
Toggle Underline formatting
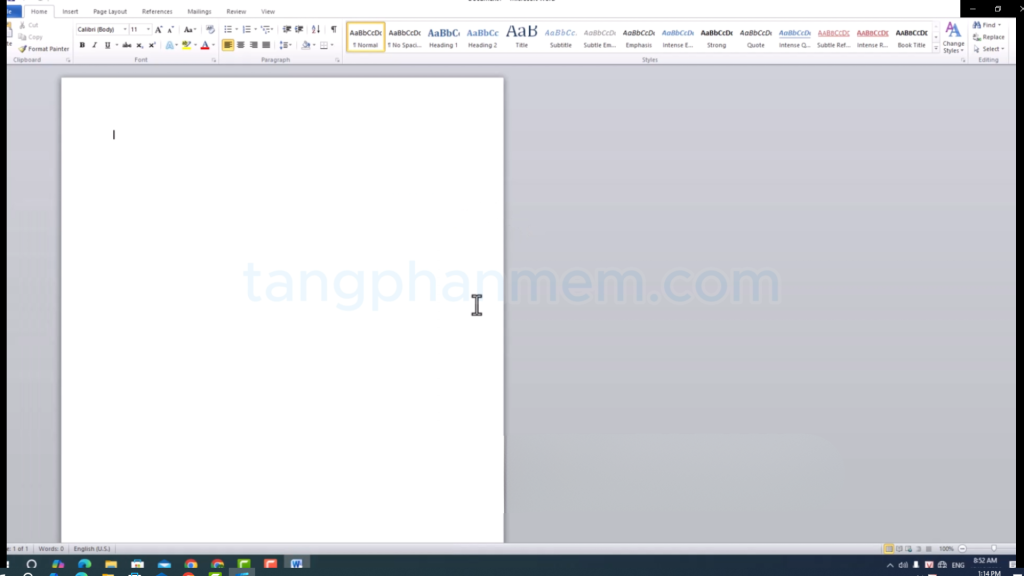point(107,45)
